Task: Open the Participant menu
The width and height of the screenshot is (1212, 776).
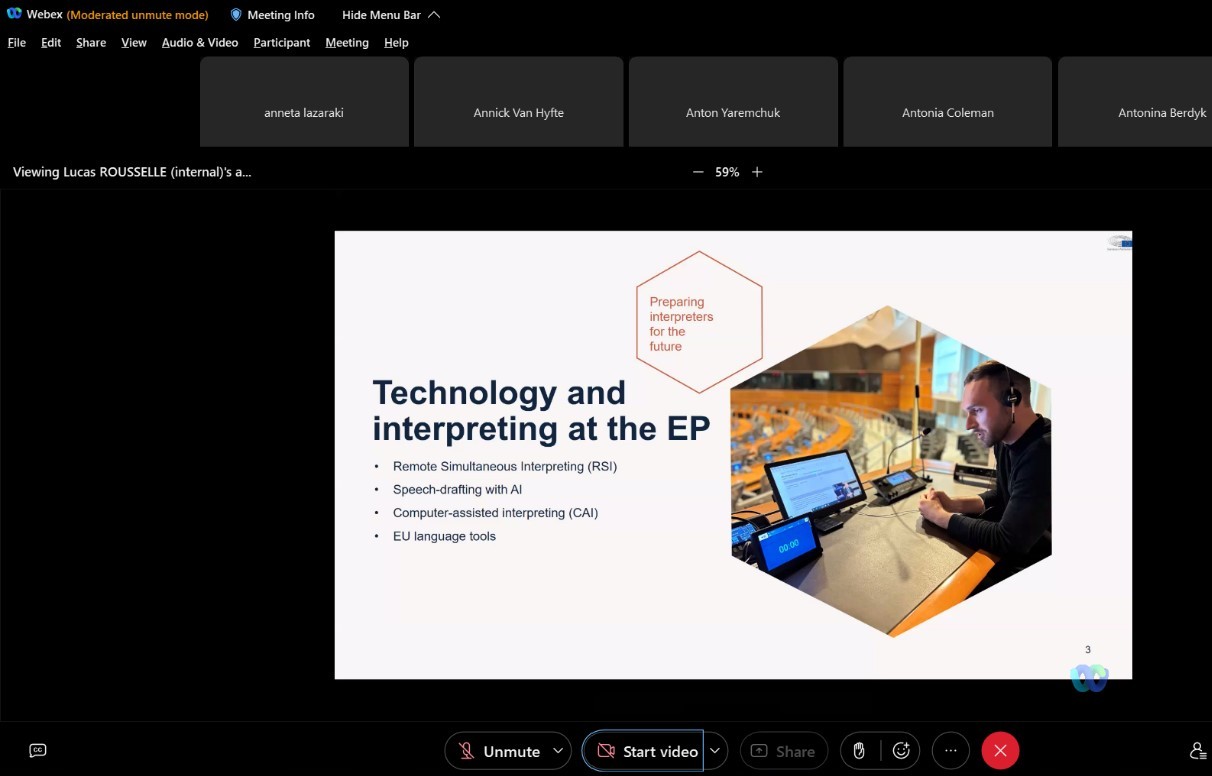Action: pos(282,43)
